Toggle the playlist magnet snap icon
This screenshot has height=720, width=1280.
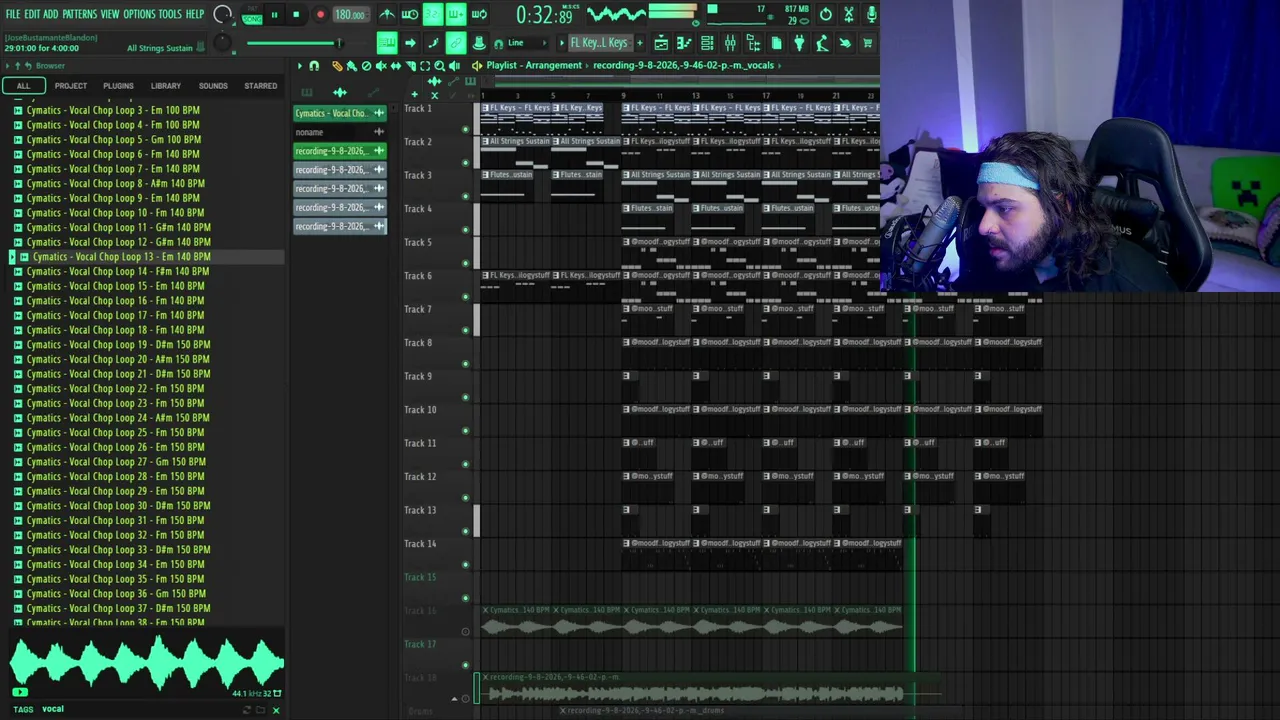click(314, 66)
